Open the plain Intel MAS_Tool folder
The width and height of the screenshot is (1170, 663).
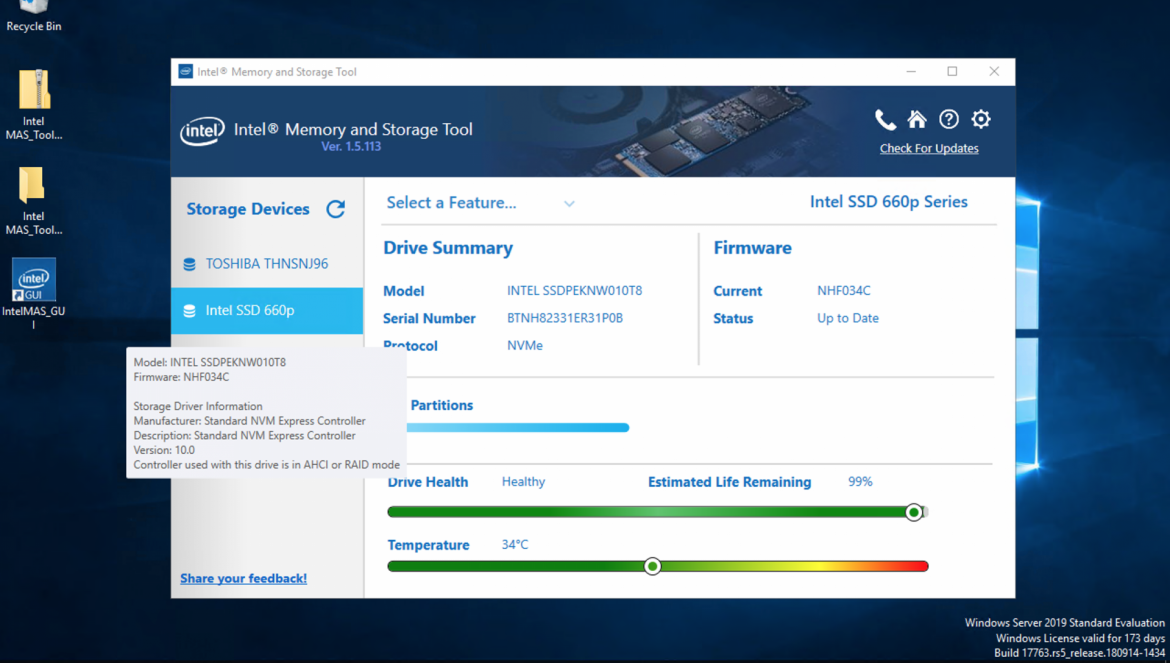[x=34, y=201]
